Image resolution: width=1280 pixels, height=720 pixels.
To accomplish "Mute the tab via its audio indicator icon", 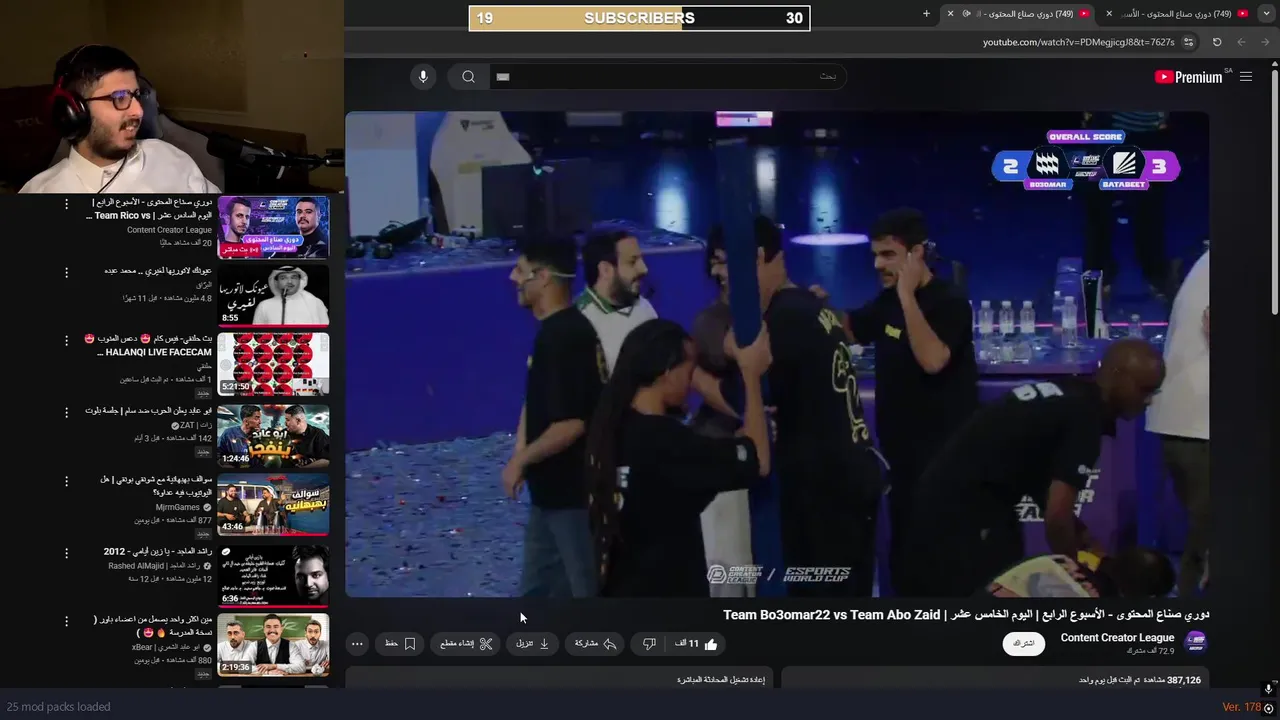I will pos(967,14).
